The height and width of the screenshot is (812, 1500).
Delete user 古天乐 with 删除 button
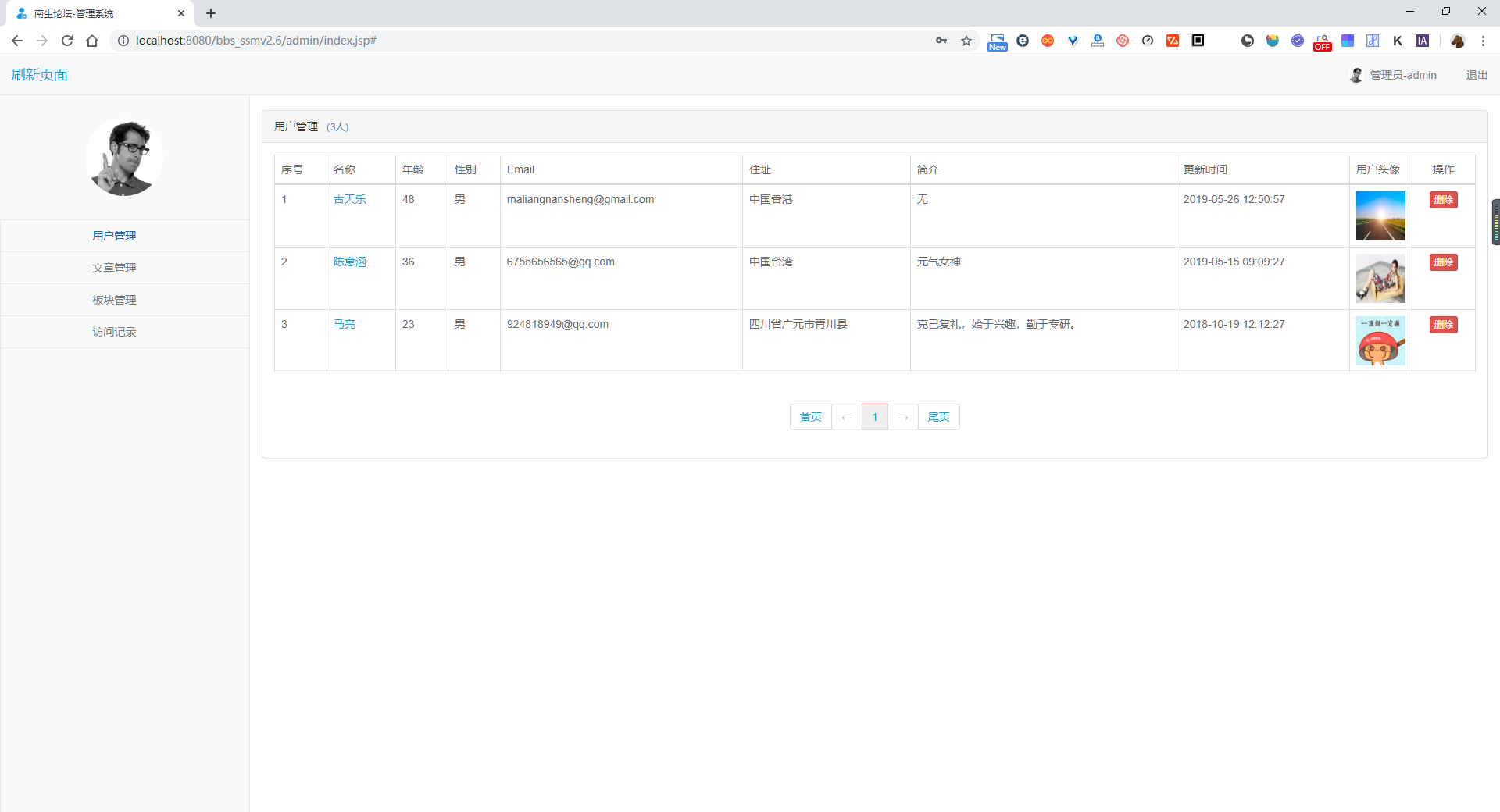[x=1444, y=200]
